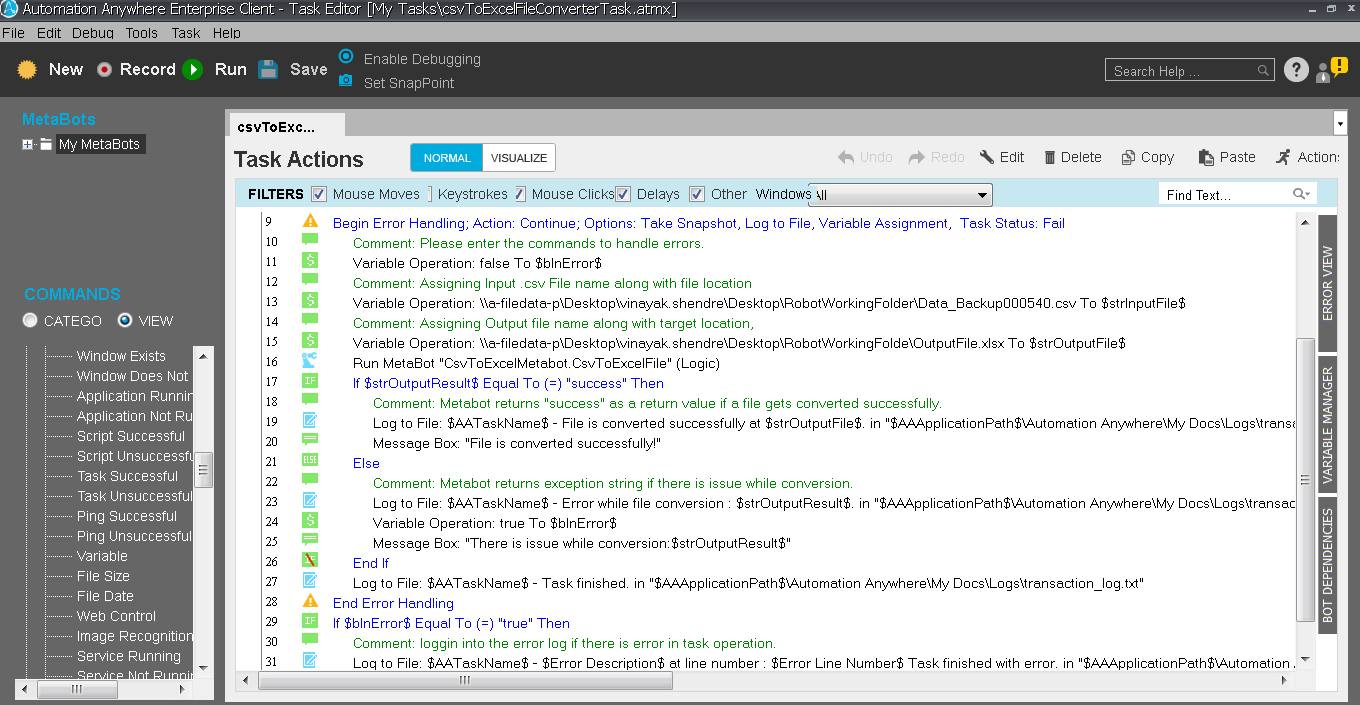Enable Debugging radio option

[346, 56]
